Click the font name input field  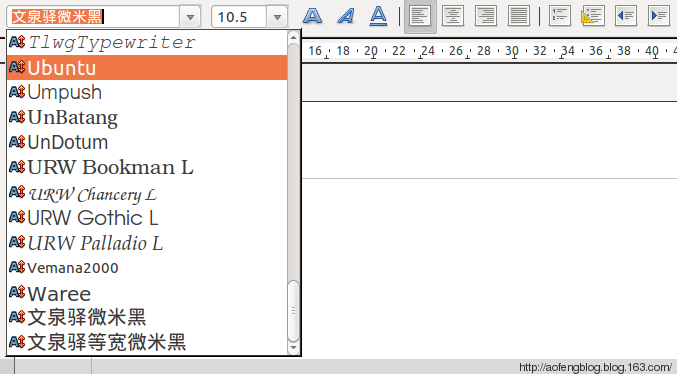click(93, 17)
